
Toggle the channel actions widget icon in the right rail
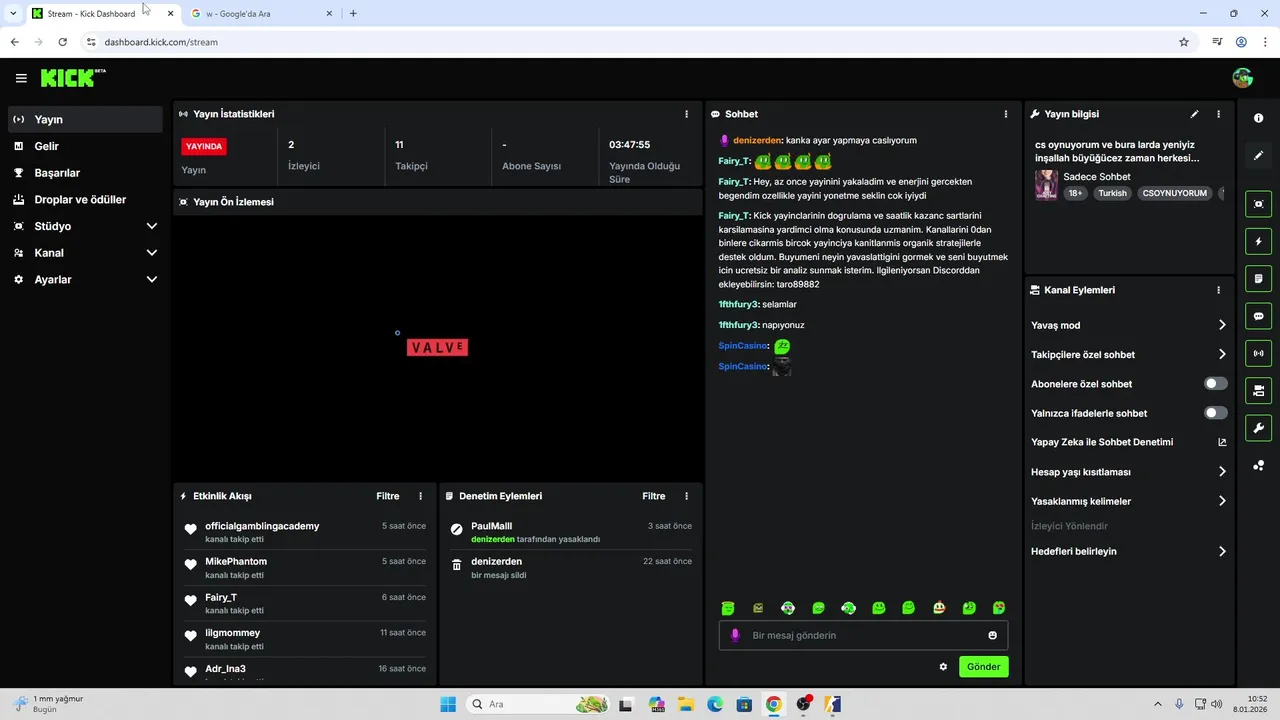click(1258, 390)
